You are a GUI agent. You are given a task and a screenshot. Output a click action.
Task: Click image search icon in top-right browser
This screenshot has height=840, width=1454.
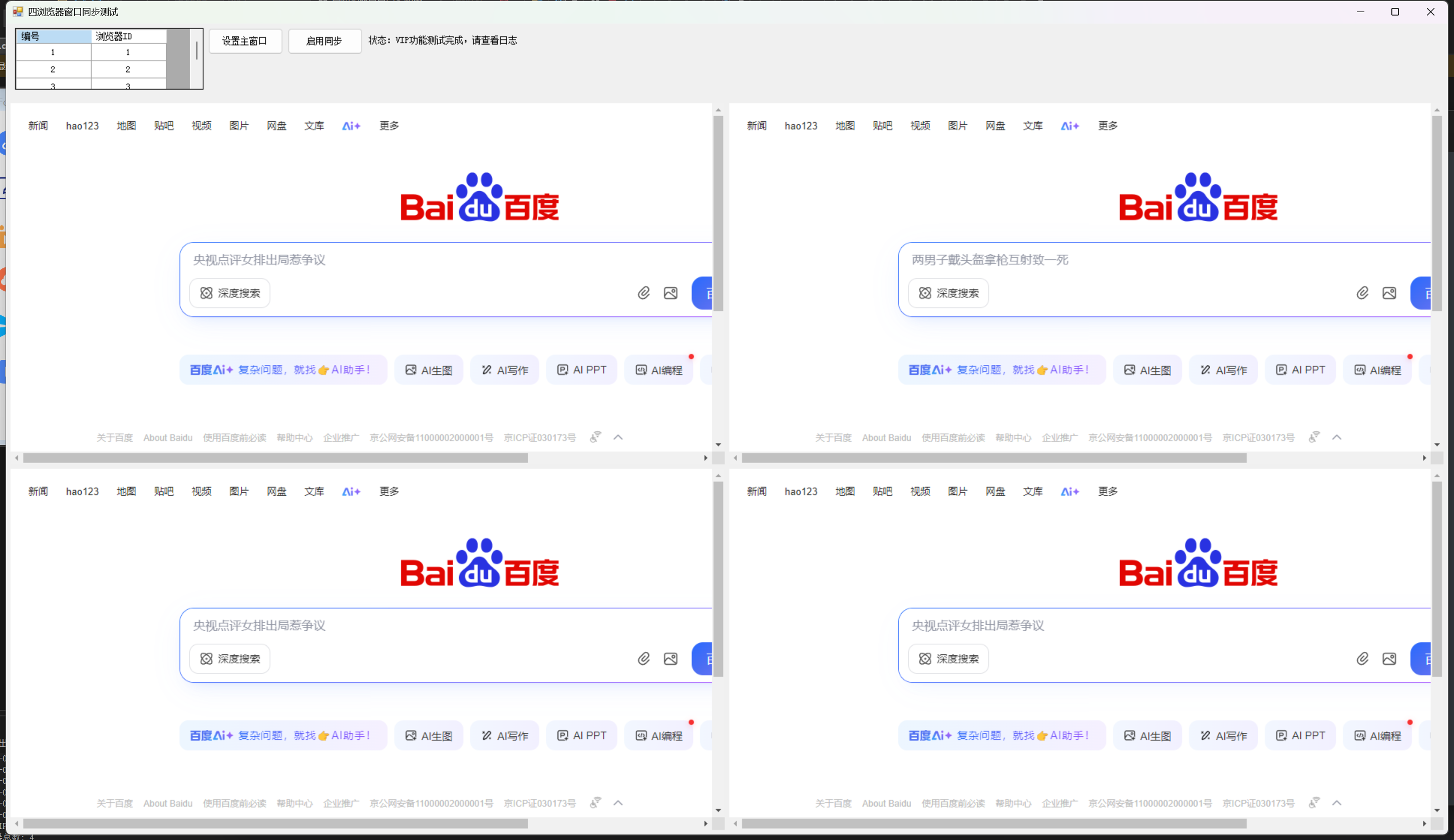pyautogui.click(x=1389, y=293)
